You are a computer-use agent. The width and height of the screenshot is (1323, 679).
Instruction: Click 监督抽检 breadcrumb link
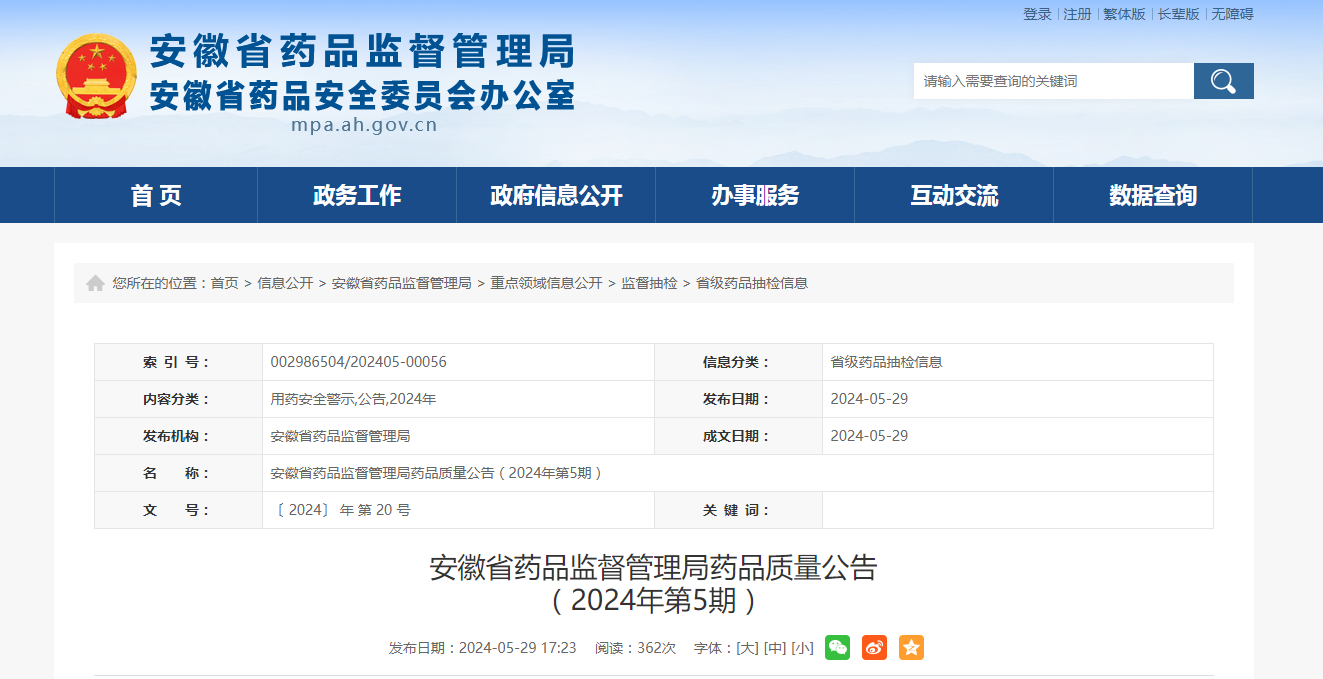coord(649,283)
